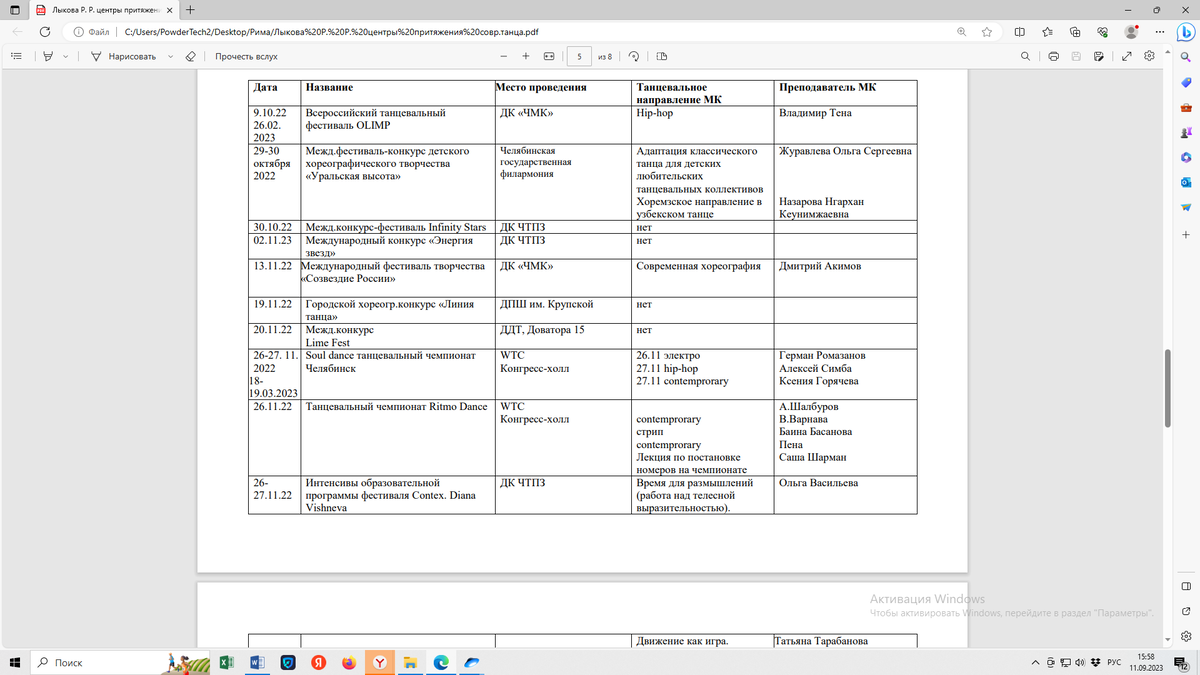Search within the PDF document
The image size is (1200, 675).
1026,56
